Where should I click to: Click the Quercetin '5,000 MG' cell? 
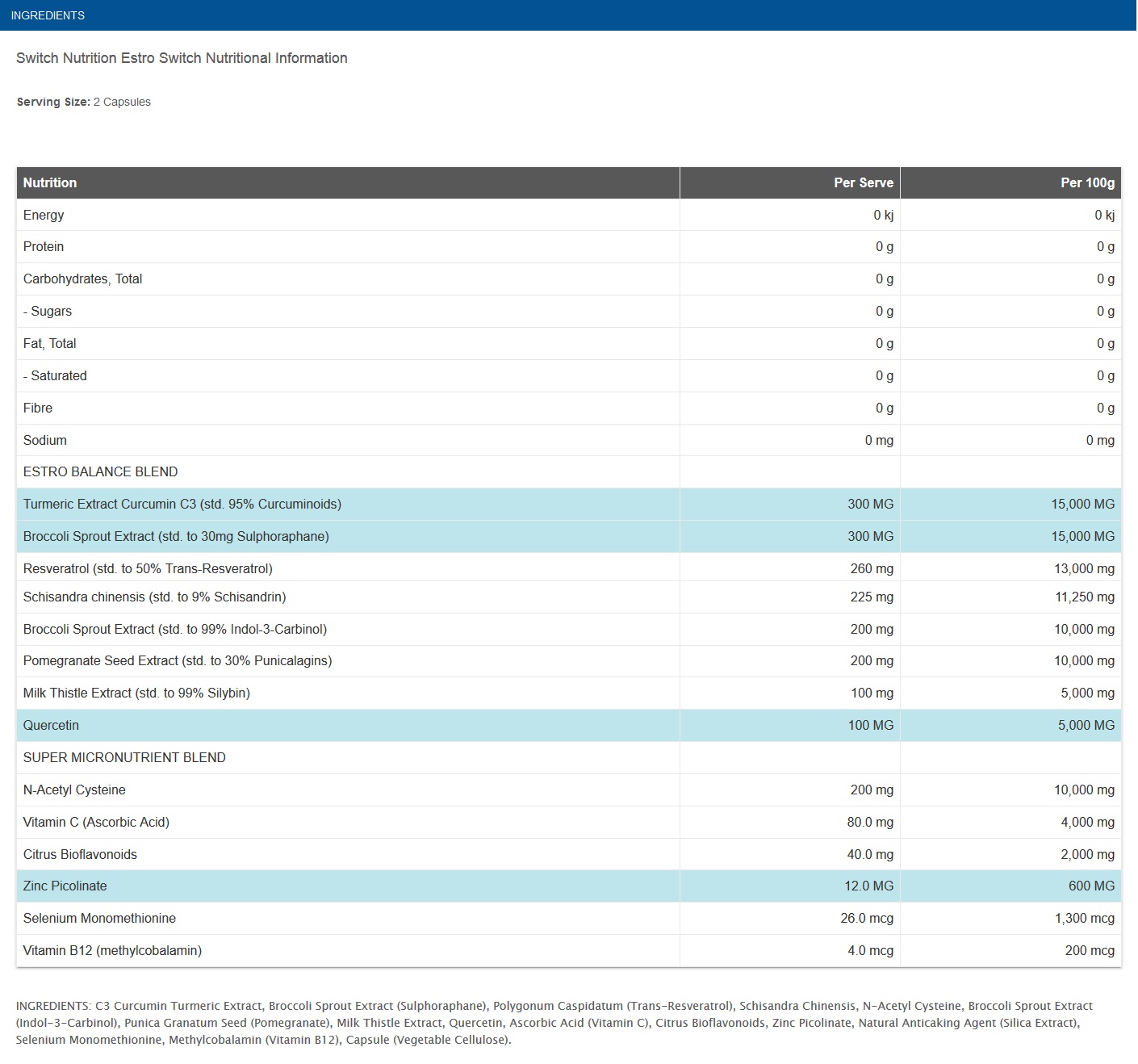click(x=1010, y=726)
